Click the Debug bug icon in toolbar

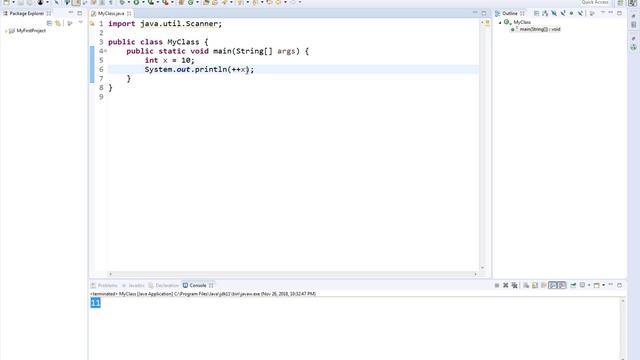click(122, 2)
